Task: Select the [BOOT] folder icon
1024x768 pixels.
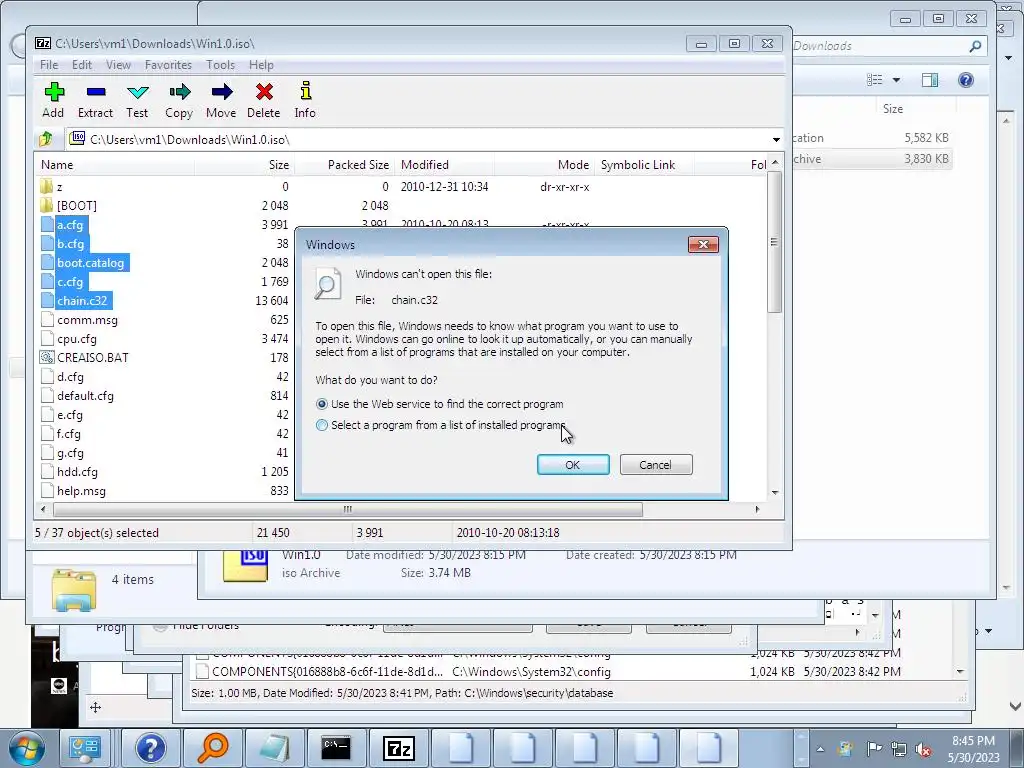Action: pyautogui.click(x=46, y=206)
